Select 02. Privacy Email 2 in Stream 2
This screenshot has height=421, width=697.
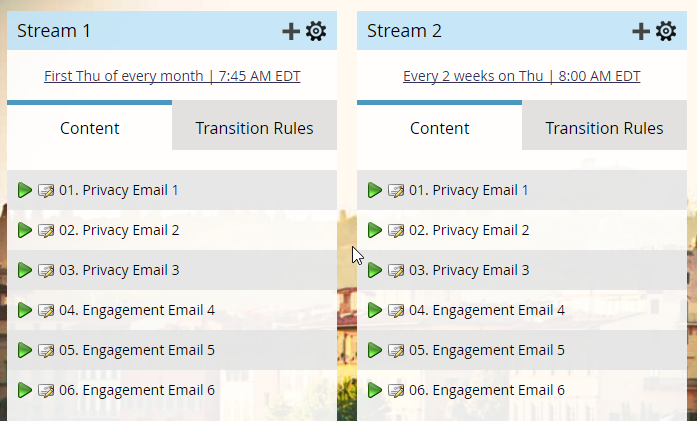point(469,230)
